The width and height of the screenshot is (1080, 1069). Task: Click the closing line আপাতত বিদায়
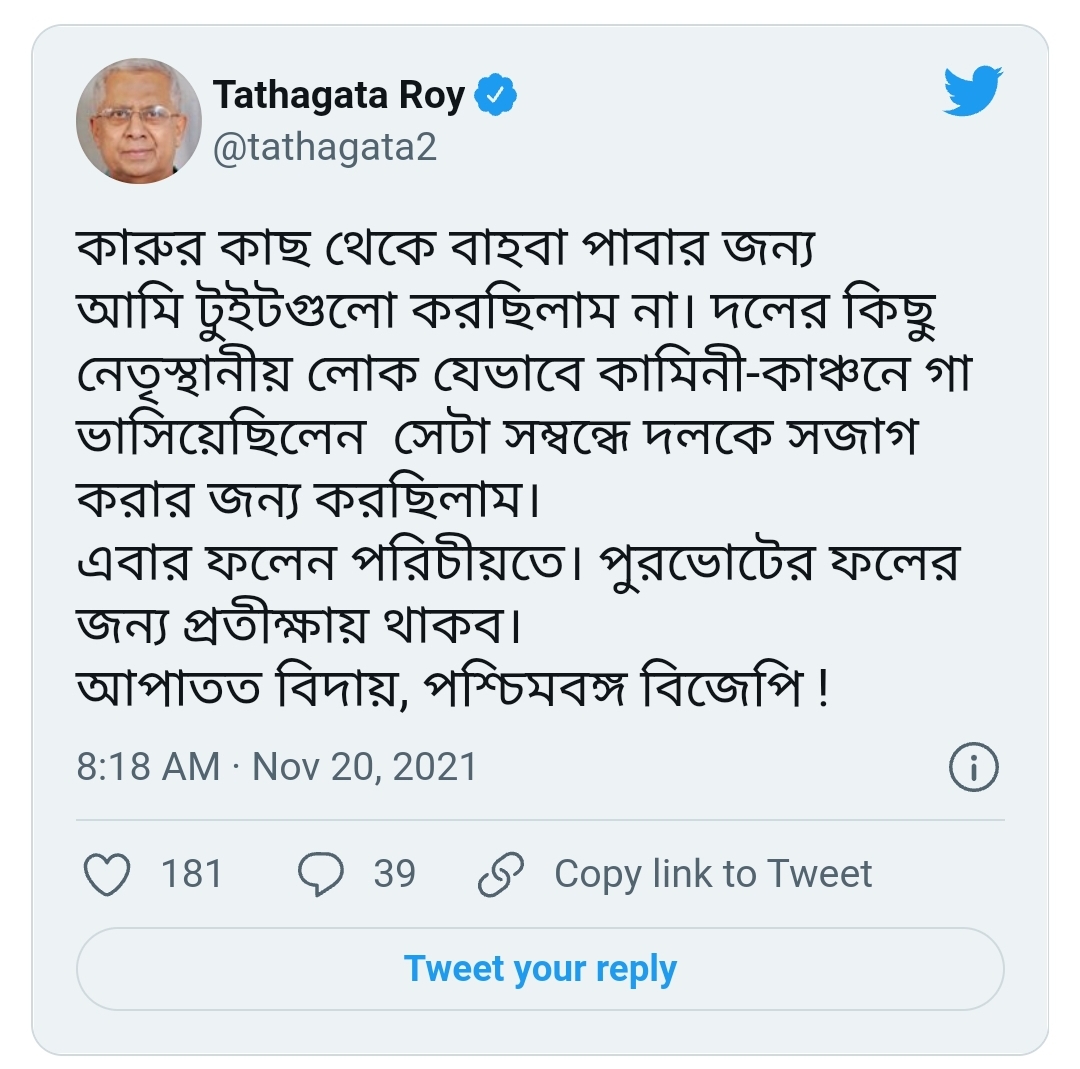pos(452,688)
